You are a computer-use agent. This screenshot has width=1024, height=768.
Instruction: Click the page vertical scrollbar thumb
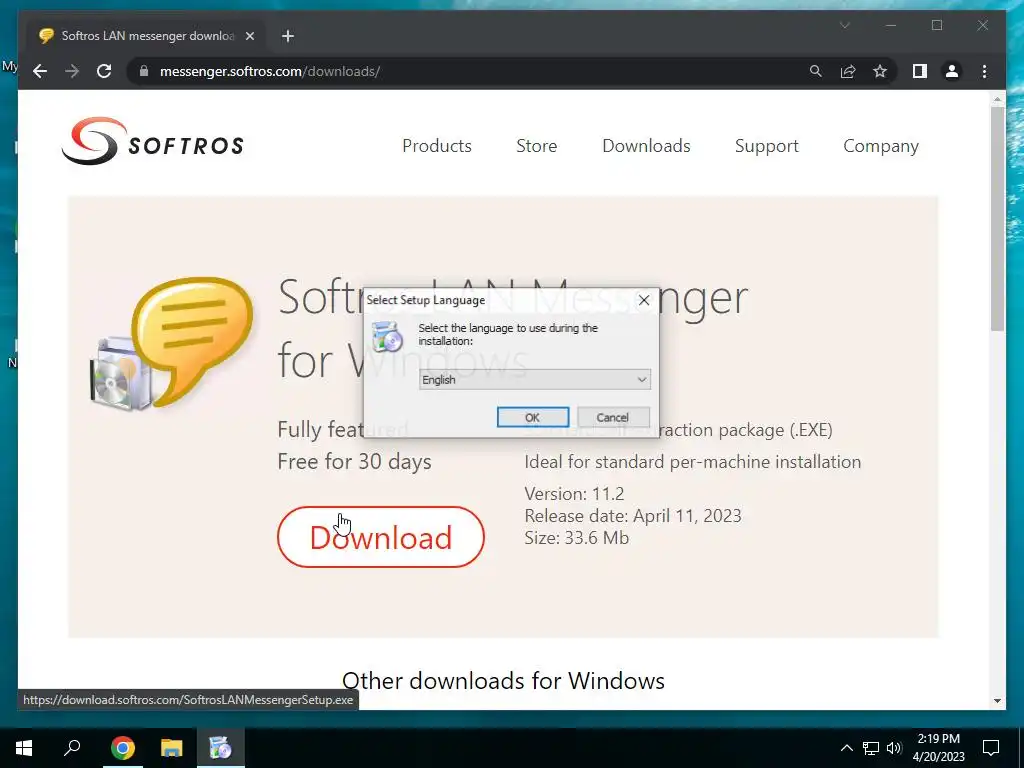tap(997, 219)
